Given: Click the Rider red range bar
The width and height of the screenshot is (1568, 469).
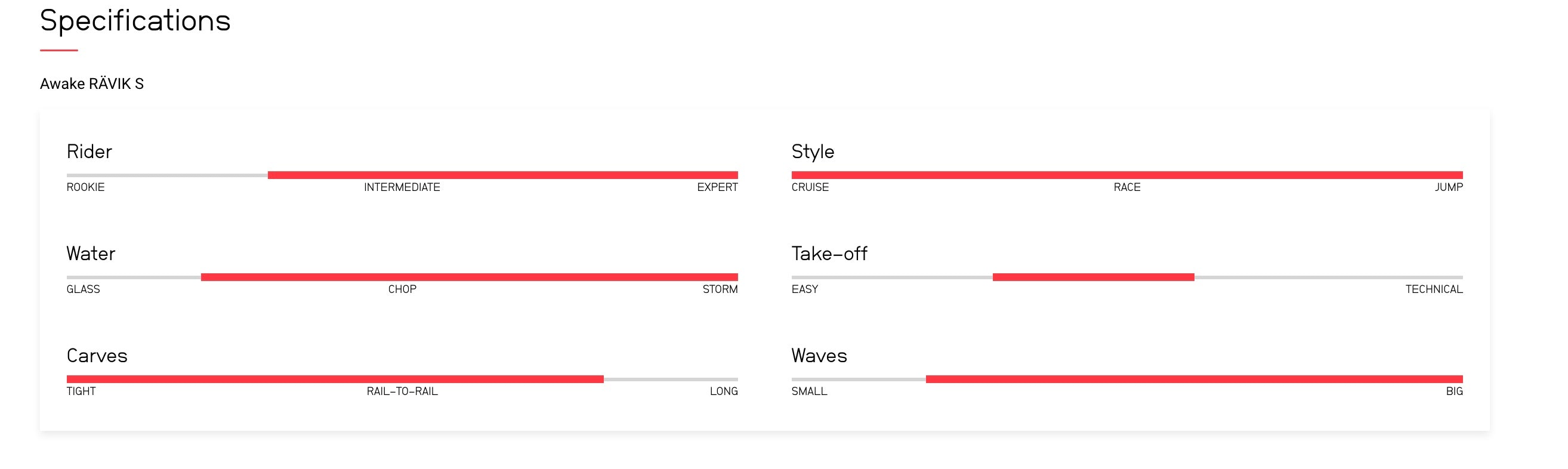Looking at the screenshot, I should pyautogui.click(x=502, y=175).
